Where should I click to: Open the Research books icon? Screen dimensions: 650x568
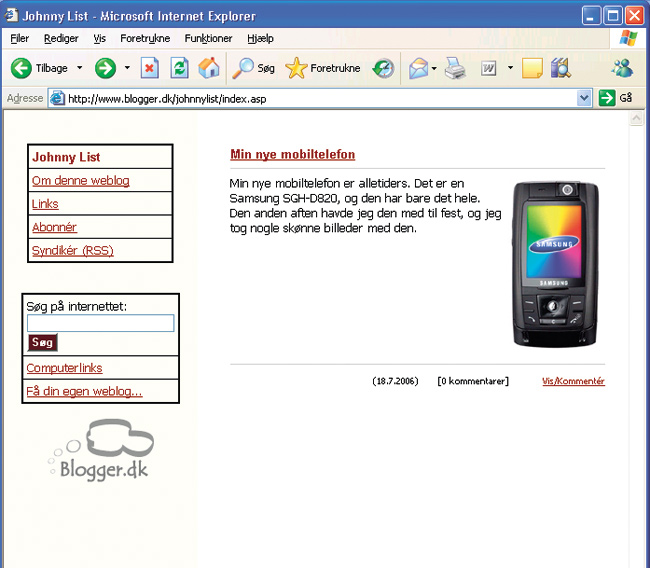click(x=561, y=68)
